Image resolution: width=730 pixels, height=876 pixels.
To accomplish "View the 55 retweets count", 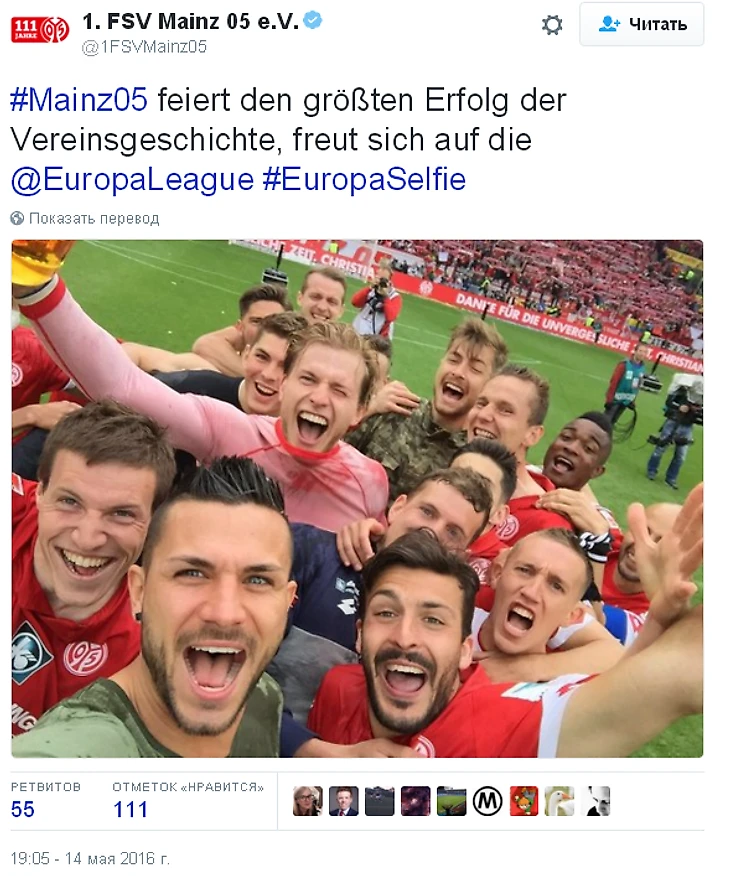I will tap(23, 809).
